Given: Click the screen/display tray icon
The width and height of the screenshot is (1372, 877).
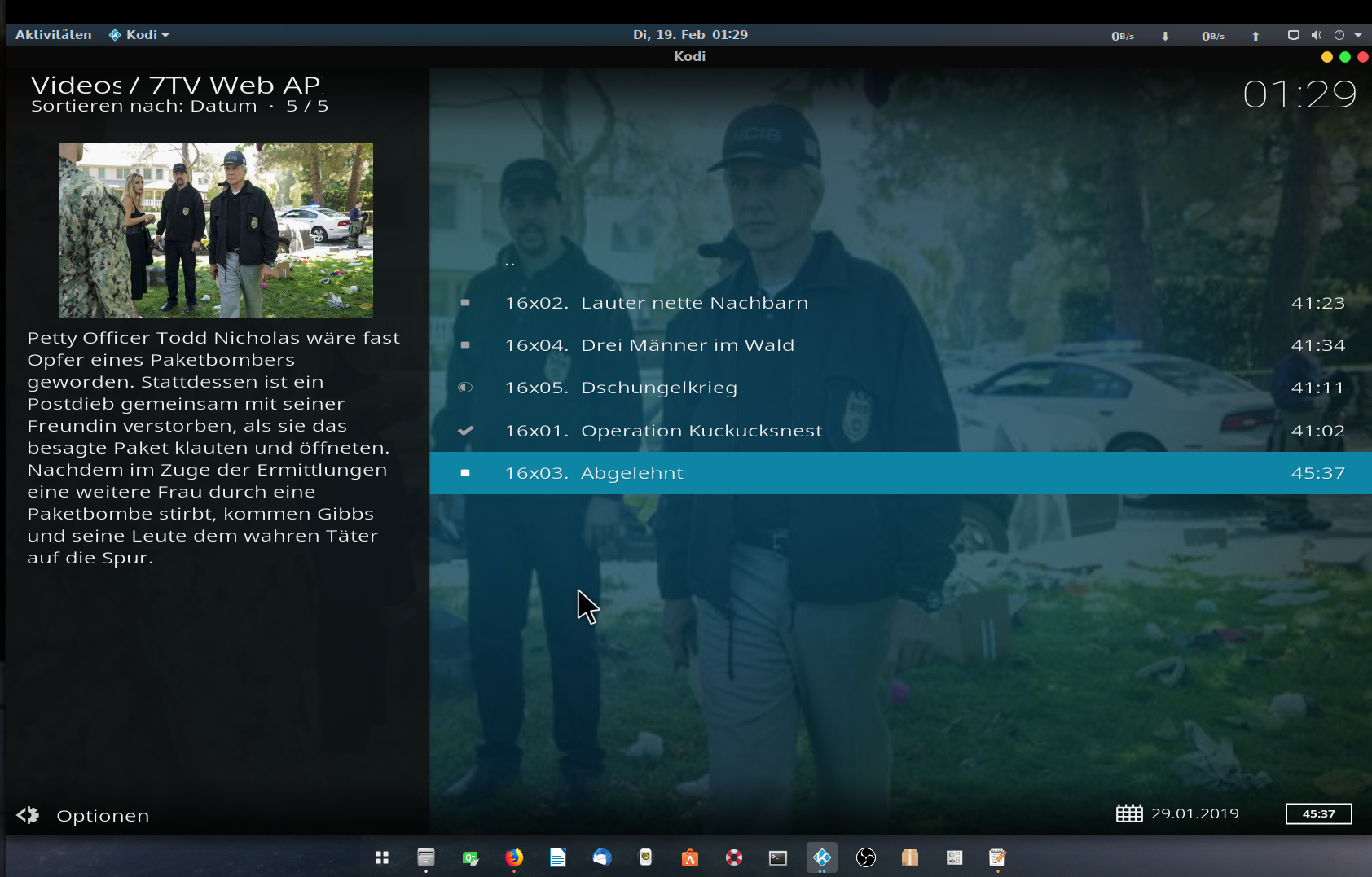Looking at the screenshot, I should pos(1293,35).
